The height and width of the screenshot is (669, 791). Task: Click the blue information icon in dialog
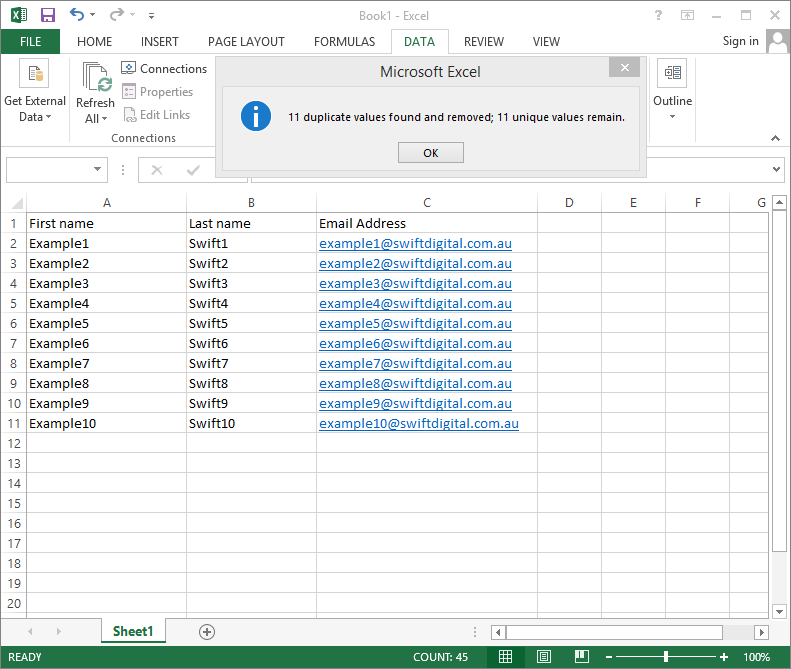pos(256,116)
